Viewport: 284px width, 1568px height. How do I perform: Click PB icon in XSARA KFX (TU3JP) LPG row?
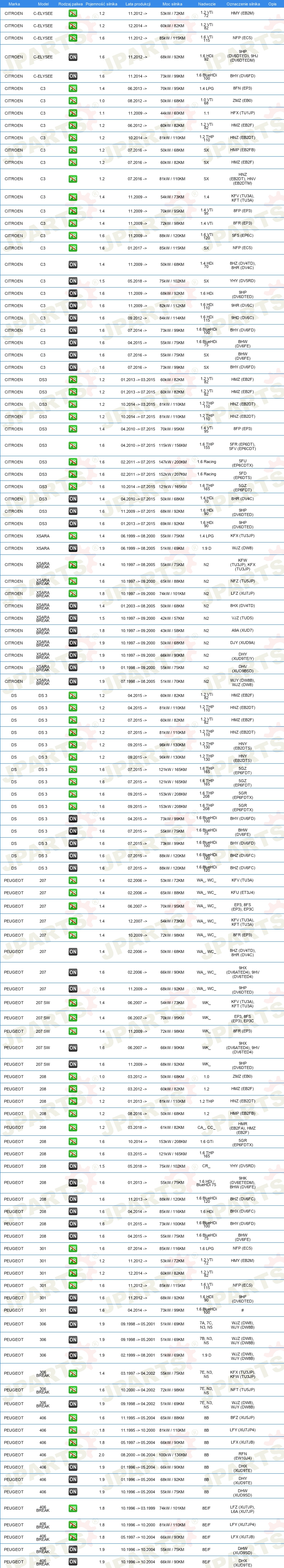click(x=73, y=536)
